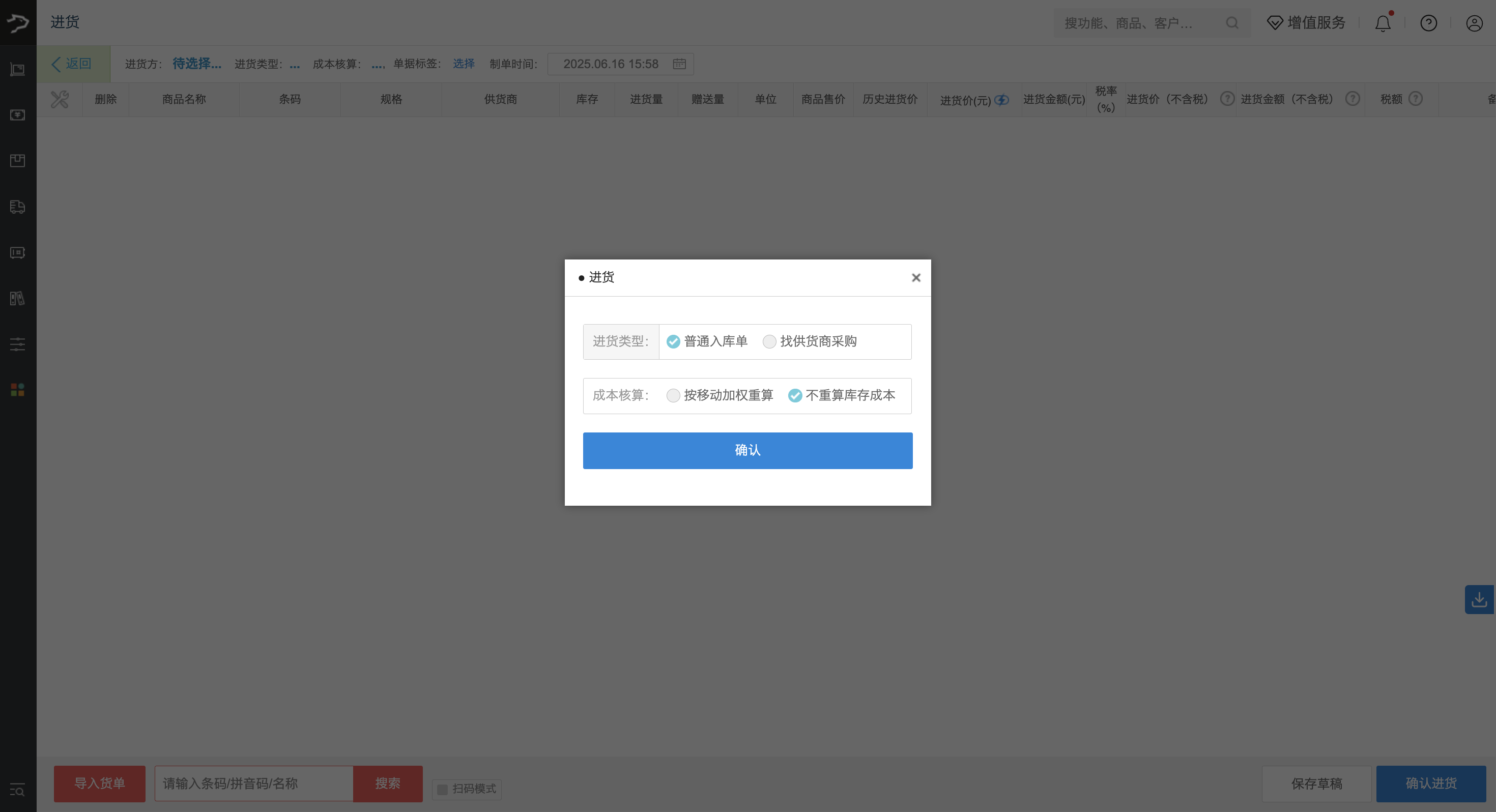This screenshot has height=812, width=1496.
Task: Open the payment card sidebar icon
Action: [x=17, y=115]
